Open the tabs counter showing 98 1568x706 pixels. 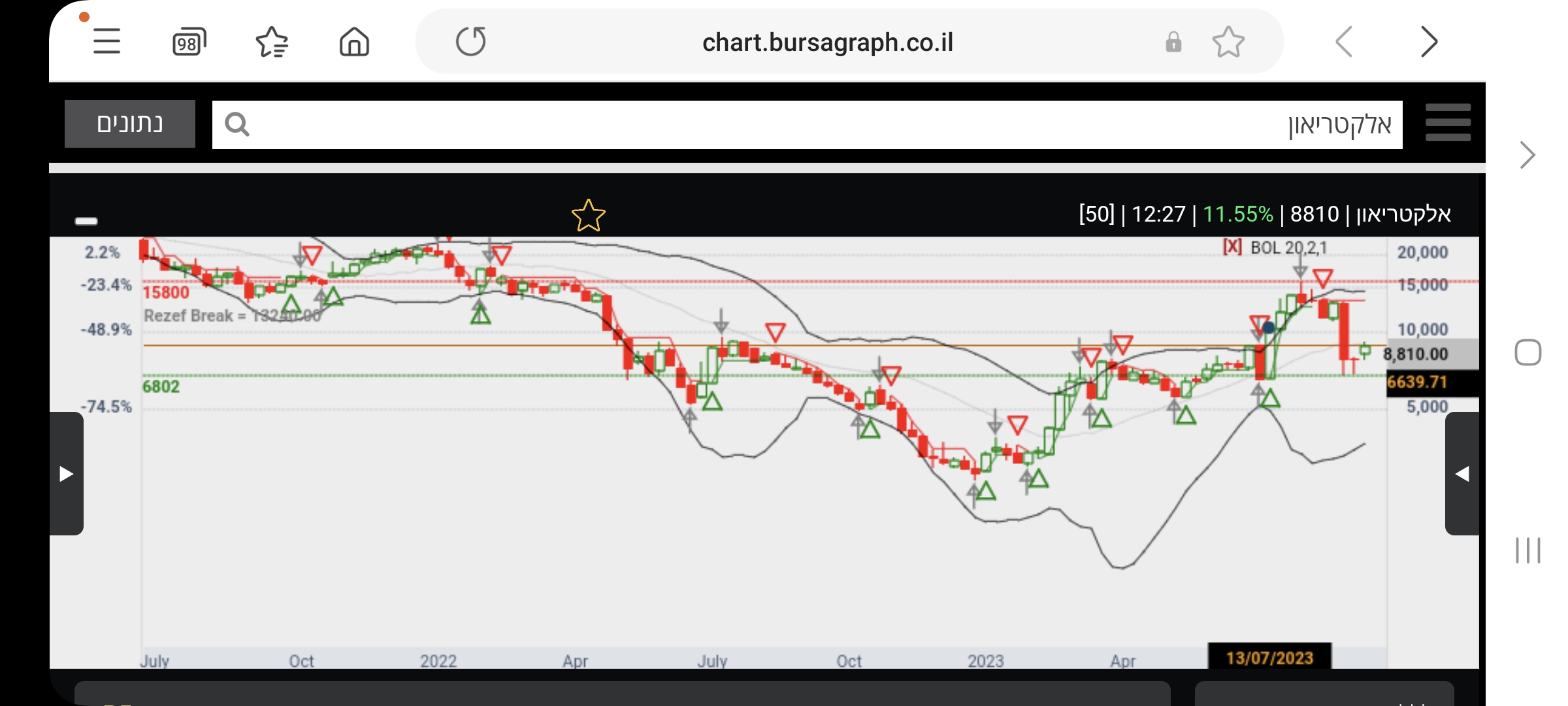point(189,42)
